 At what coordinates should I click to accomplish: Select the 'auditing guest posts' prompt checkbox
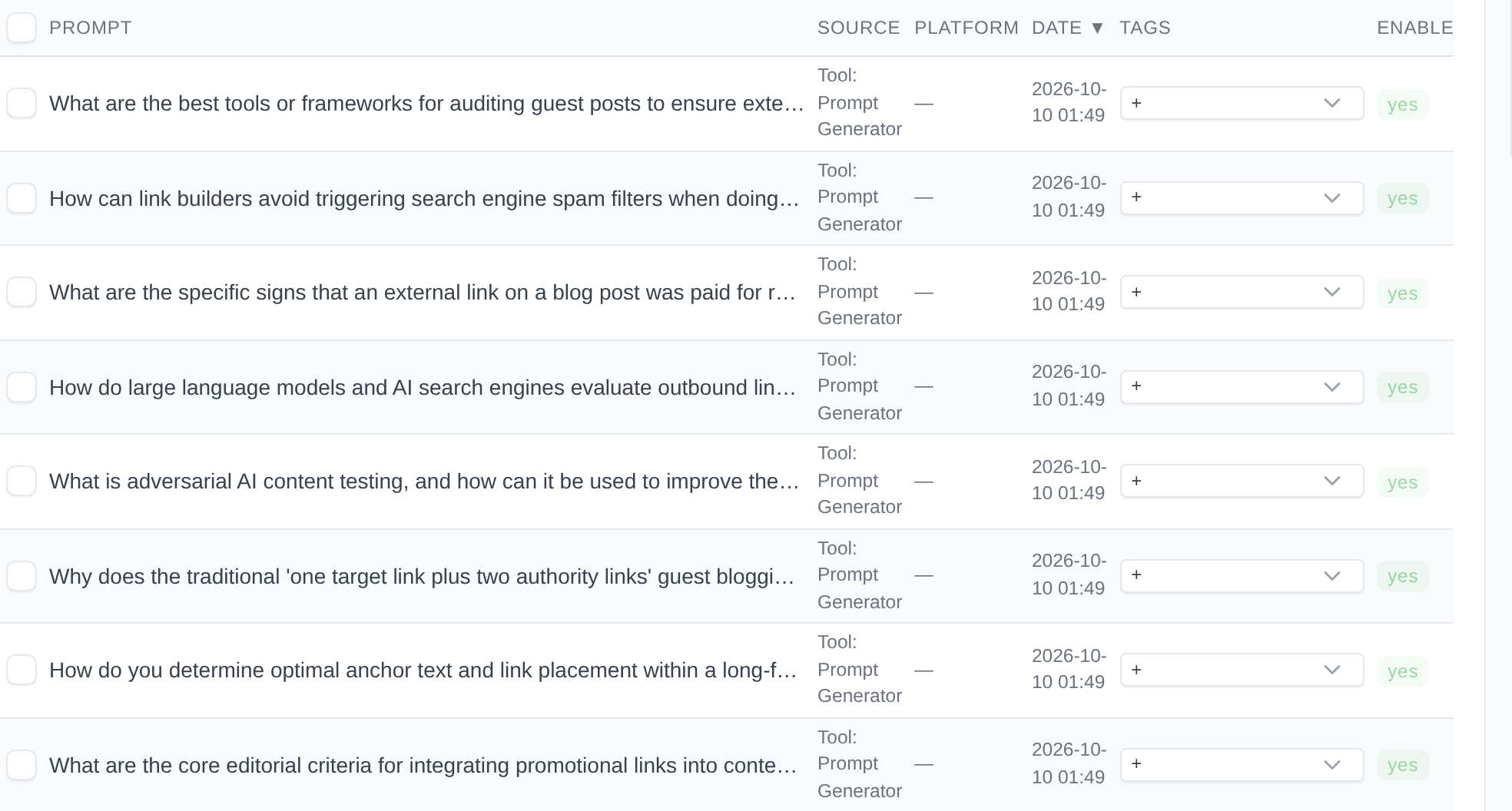pos(22,103)
